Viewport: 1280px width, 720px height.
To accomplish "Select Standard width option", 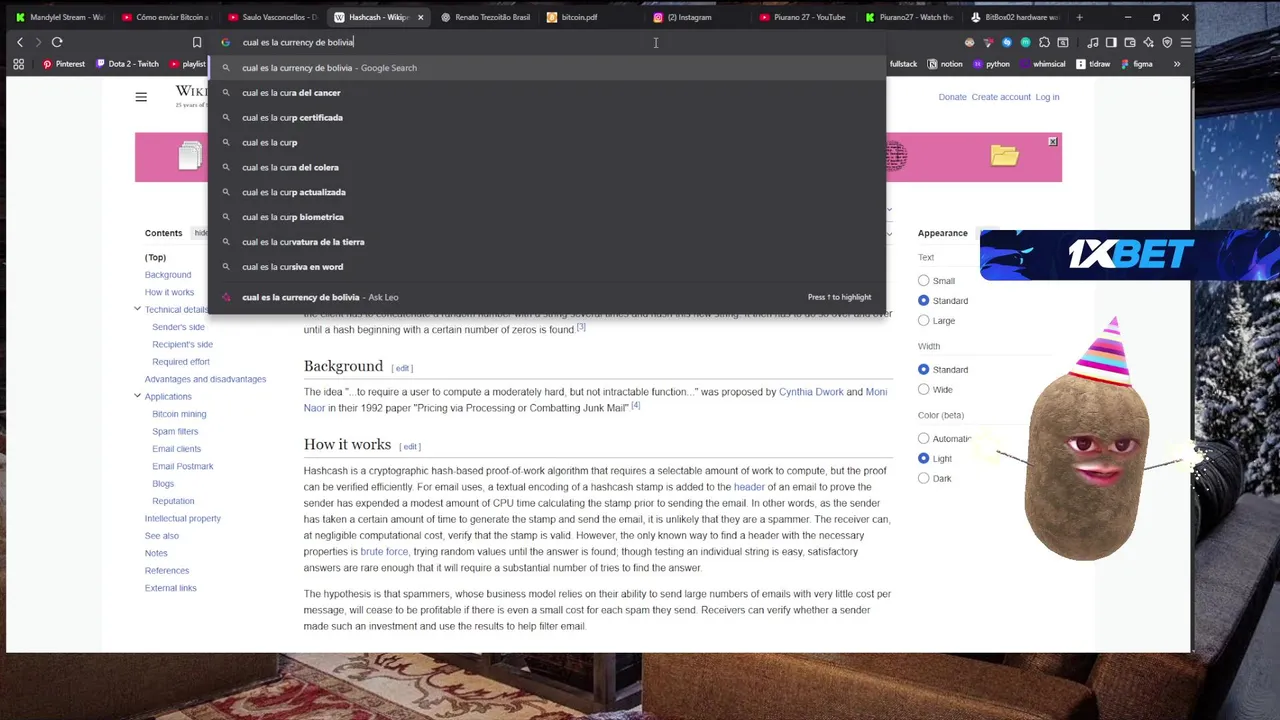I will pyautogui.click(x=924, y=370).
